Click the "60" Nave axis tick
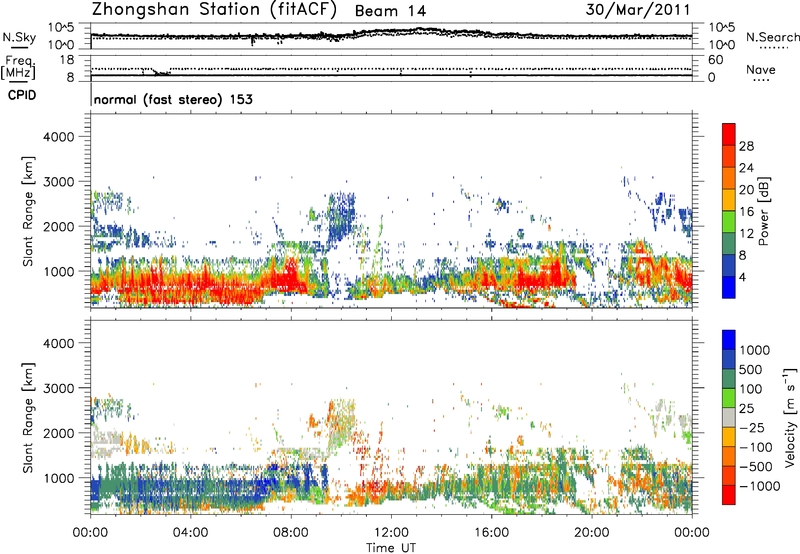The height and width of the screenshot is (554, 800). [716, 60]
